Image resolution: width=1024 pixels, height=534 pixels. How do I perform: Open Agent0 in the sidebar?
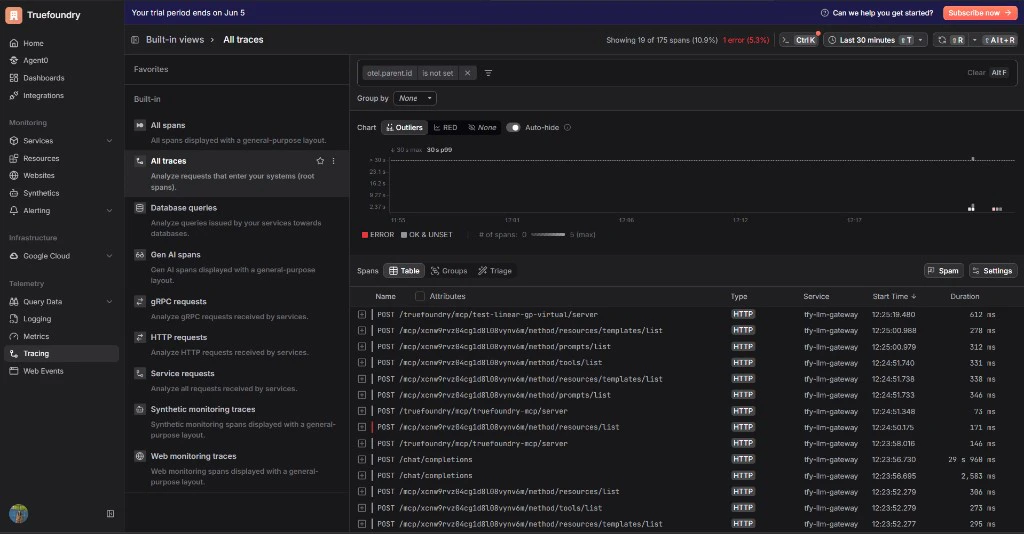[x=35, y=60]
